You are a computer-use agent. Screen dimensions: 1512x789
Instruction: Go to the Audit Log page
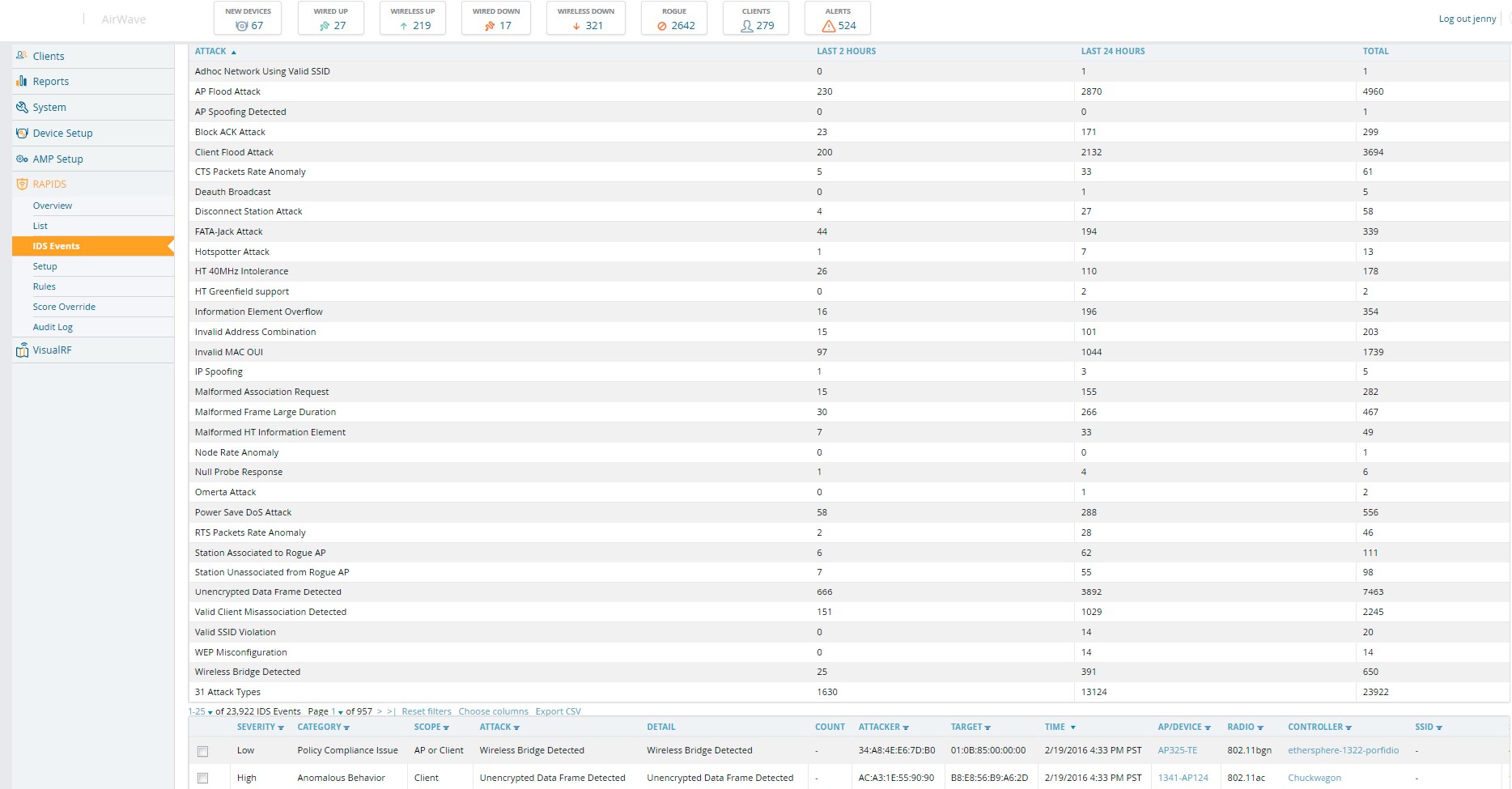53,327
